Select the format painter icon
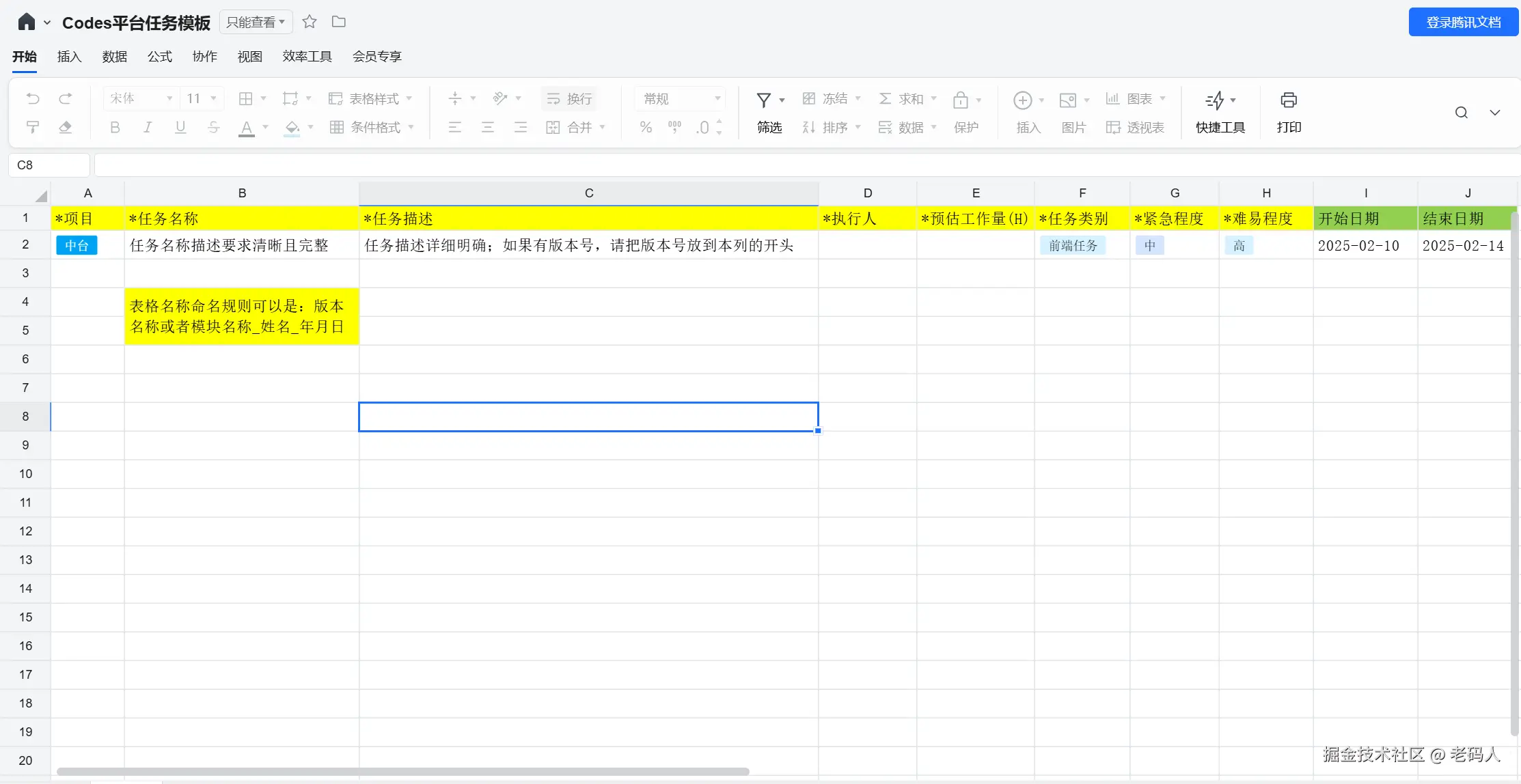The width and height of the screenshot is (1521, 784). (33, 128)
